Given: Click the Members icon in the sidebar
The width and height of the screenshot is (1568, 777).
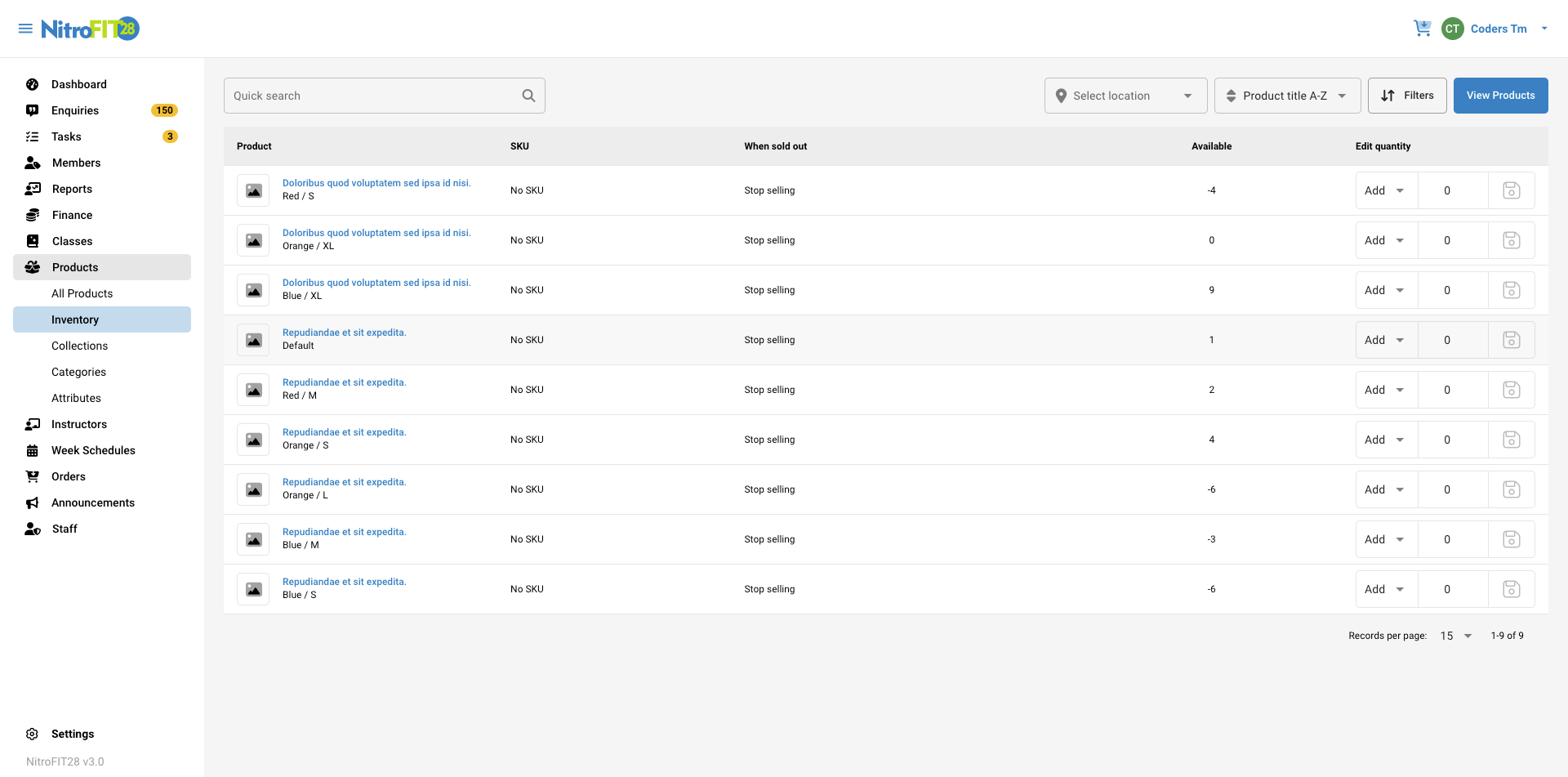Looking at the screenshot, I should tap(33, 163).
